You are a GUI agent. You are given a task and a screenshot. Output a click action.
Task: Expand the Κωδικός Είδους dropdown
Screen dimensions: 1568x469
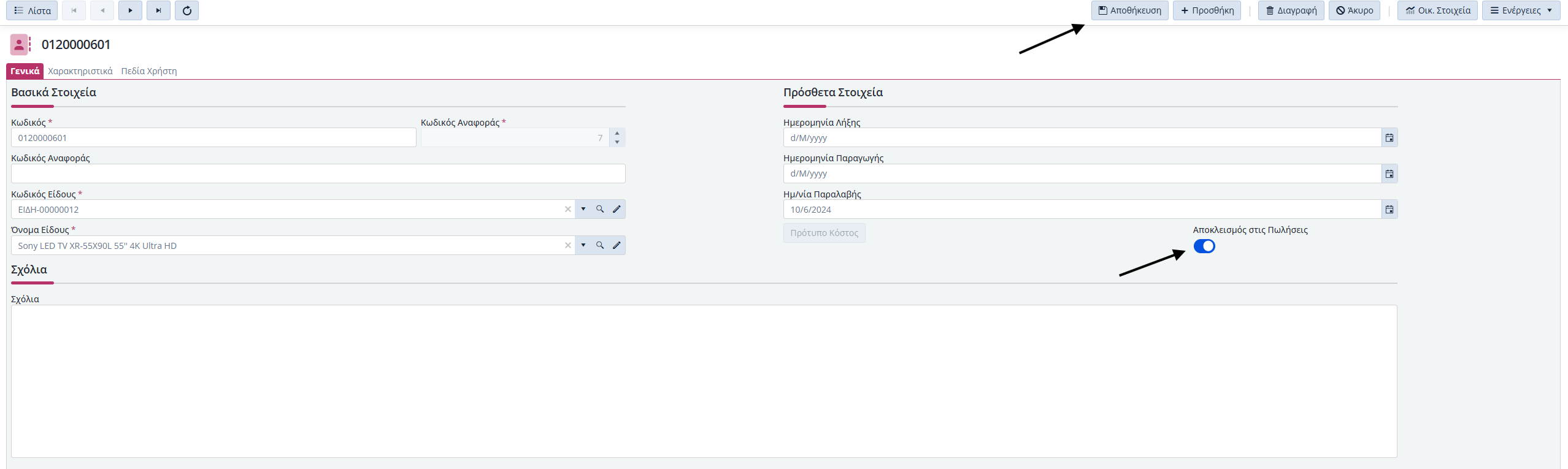coord(583,209)
